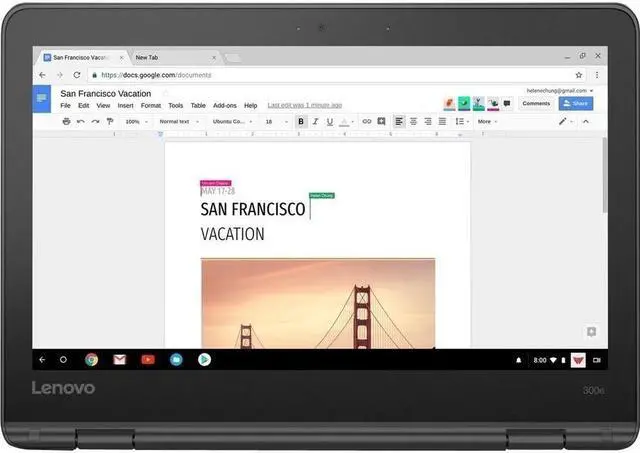Switch to the New Tab browser tab
This screenshot has width=640, height=453.
[174, 58]
